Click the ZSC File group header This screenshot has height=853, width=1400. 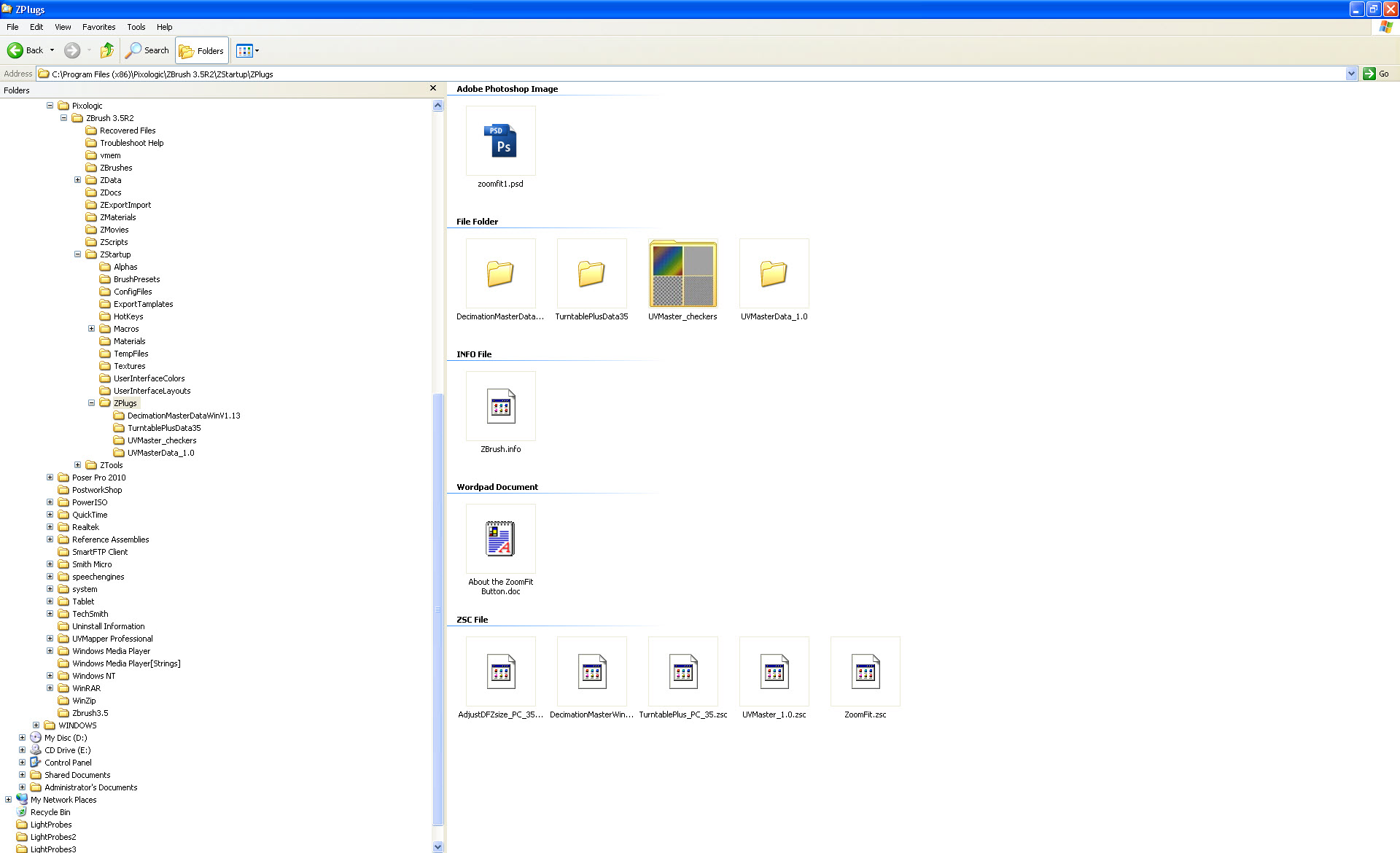tap(472, 620)
